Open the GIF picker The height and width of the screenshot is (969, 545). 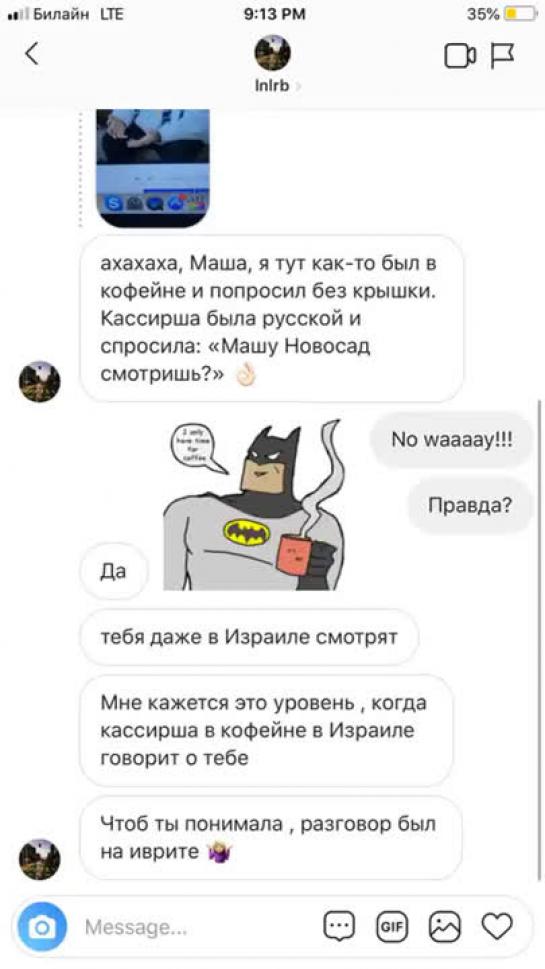[392, 927]
